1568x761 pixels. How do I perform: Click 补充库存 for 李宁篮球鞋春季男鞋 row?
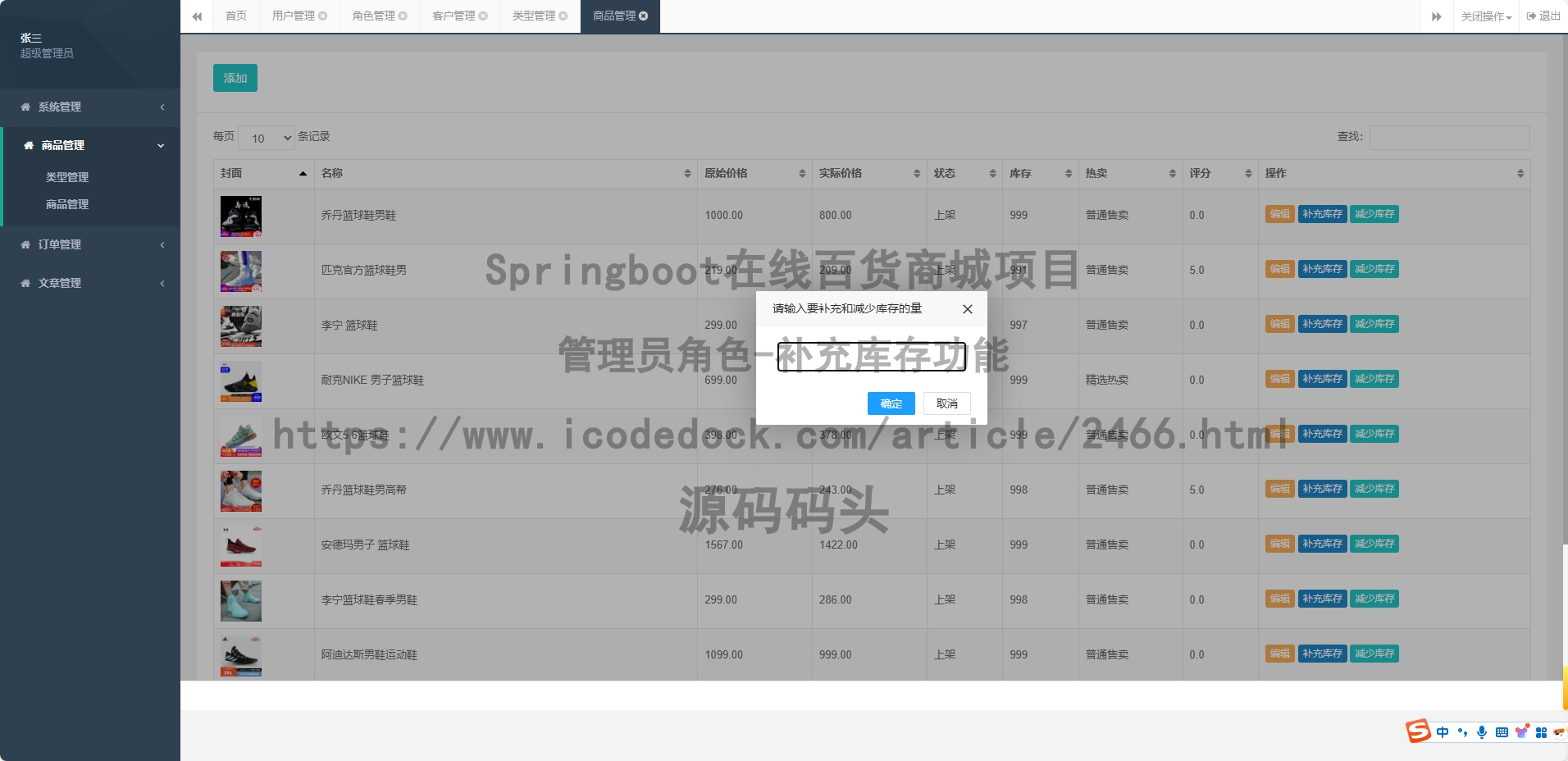1322,599
